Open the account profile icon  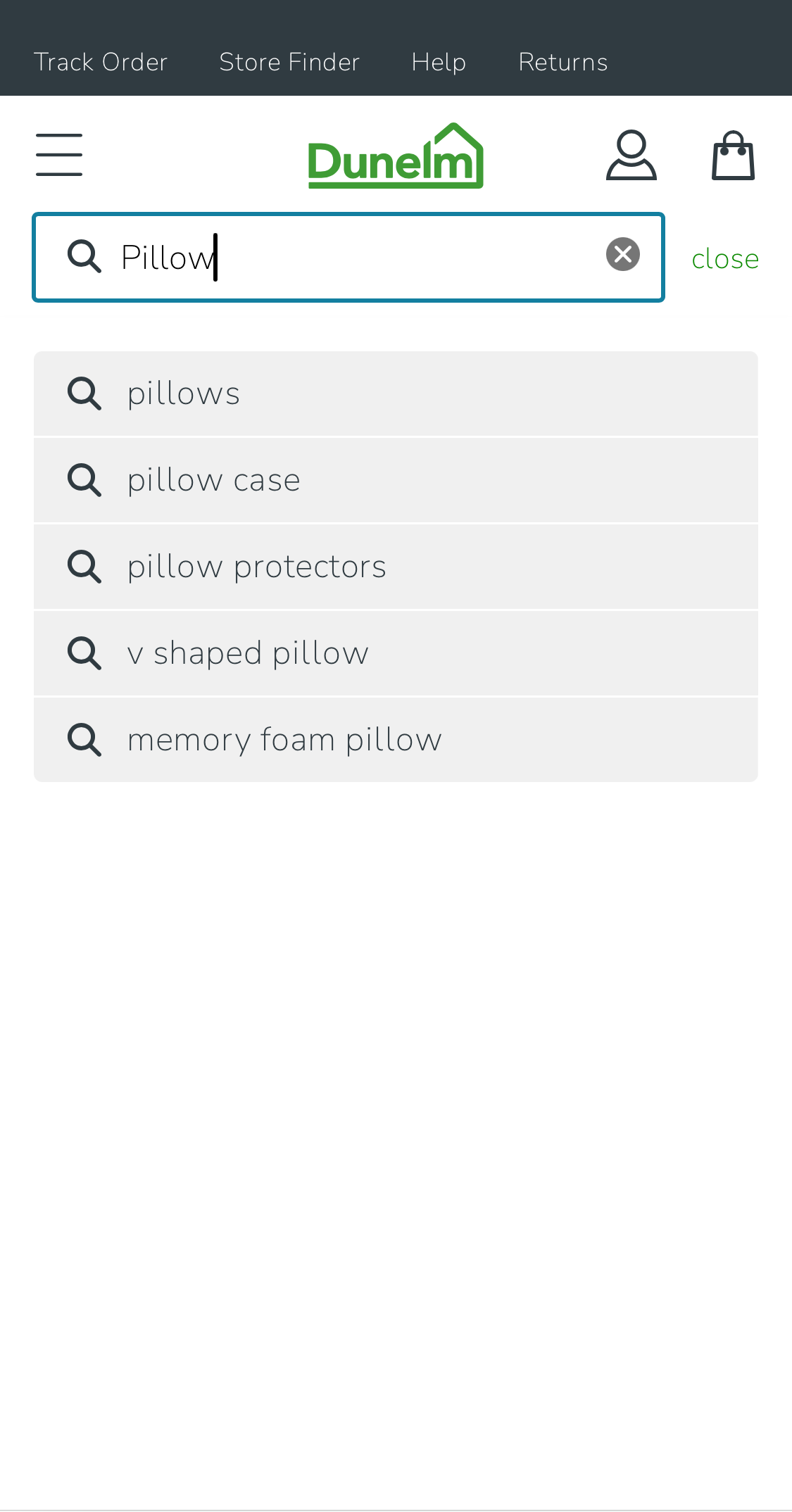click(x=631, y=155)
